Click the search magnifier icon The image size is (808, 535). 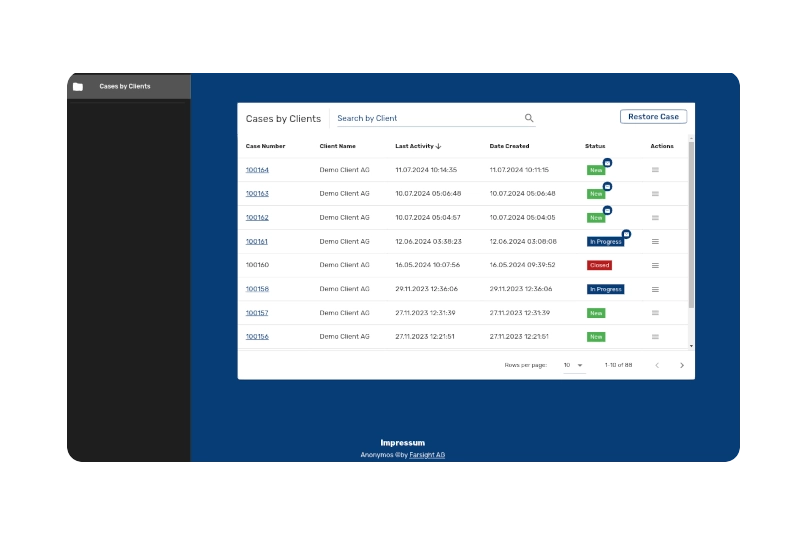(529, 118)
